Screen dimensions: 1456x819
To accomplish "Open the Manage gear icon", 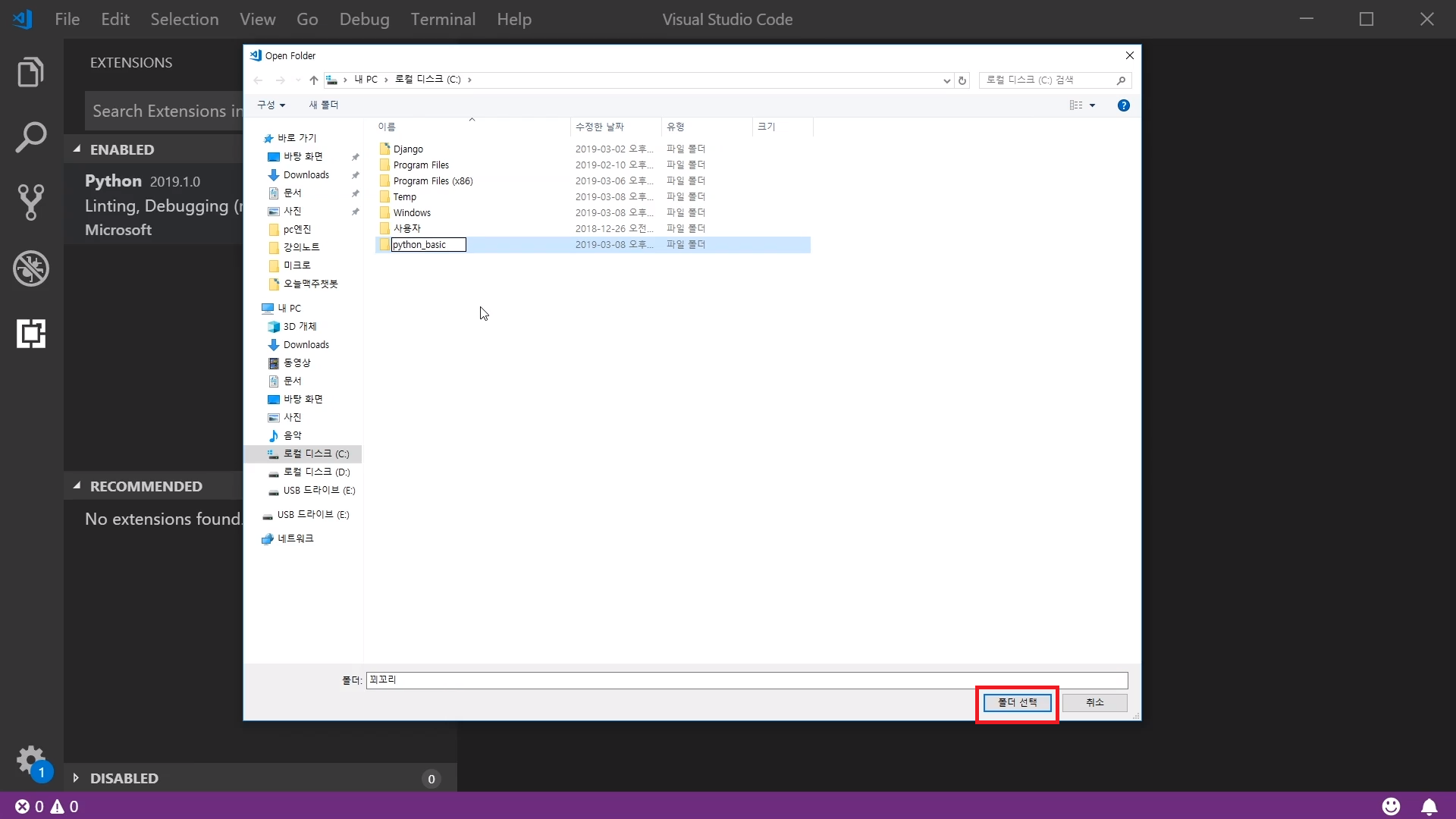I will [x=31, y=760].
